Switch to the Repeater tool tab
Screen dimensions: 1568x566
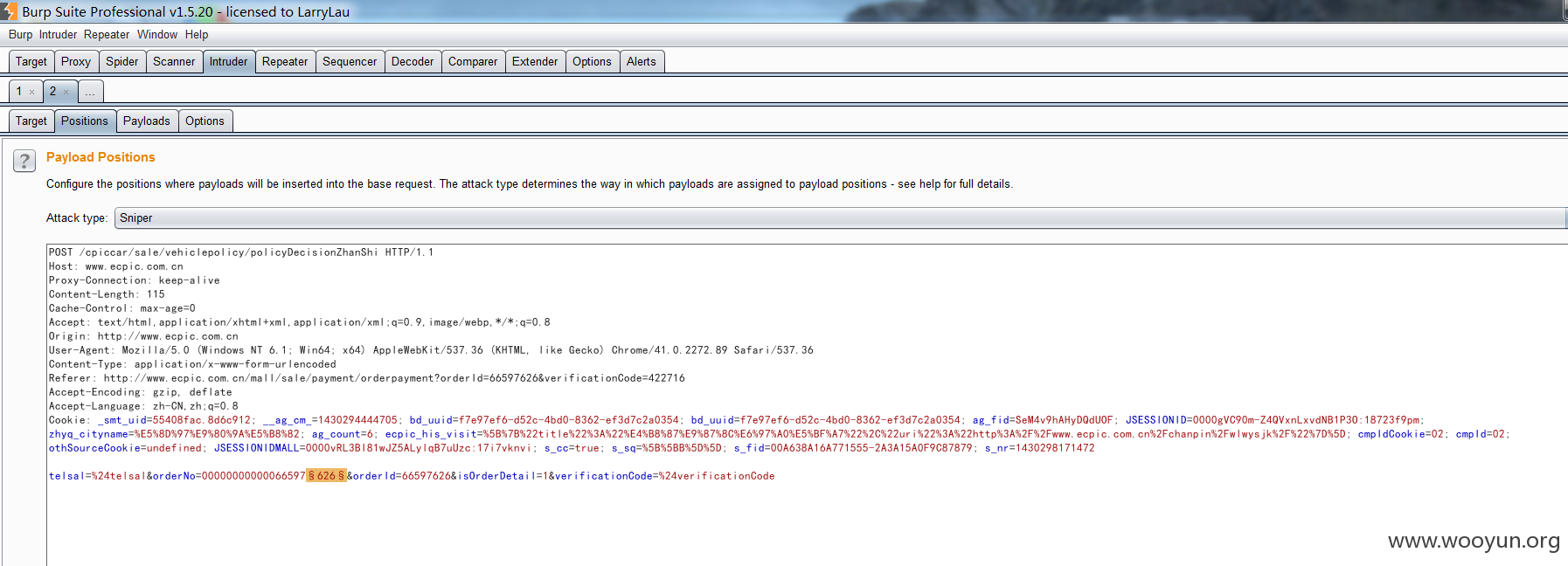coord(285,61)
